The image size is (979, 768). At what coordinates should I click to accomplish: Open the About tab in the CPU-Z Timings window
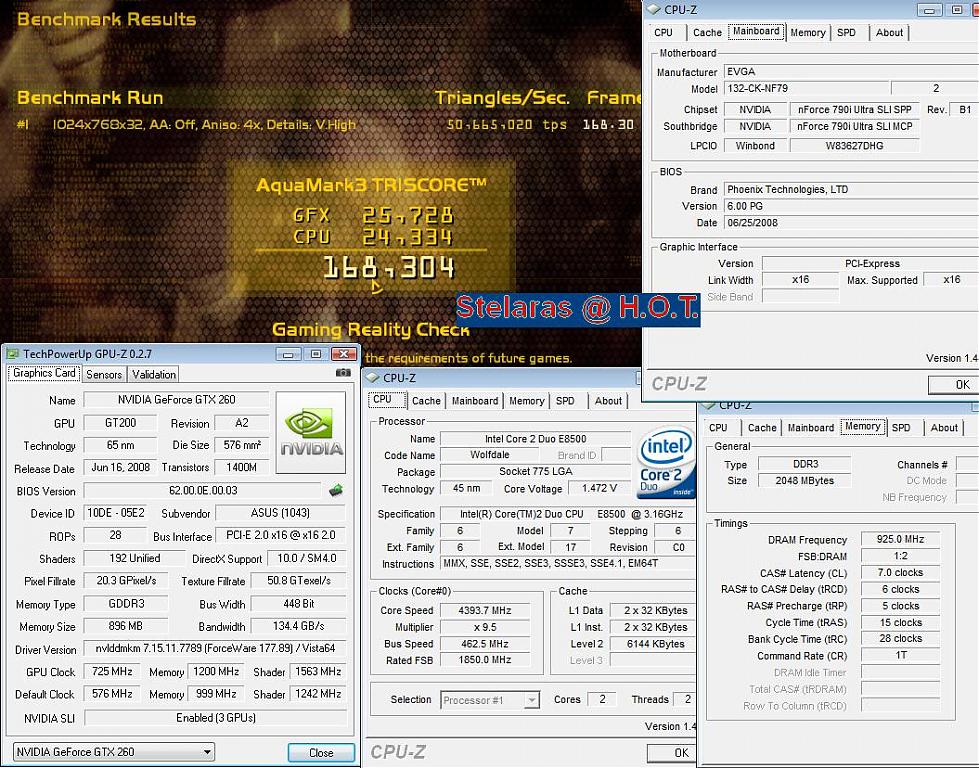944,428
